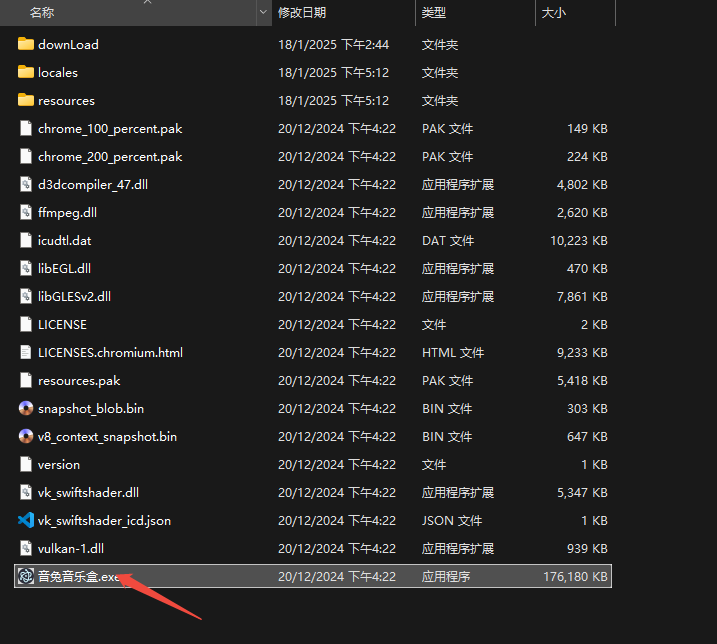Viewport: 717px width, 644px height.
Task: Select the file name ffmpeg.dll
Action: (x=67, y=213)
